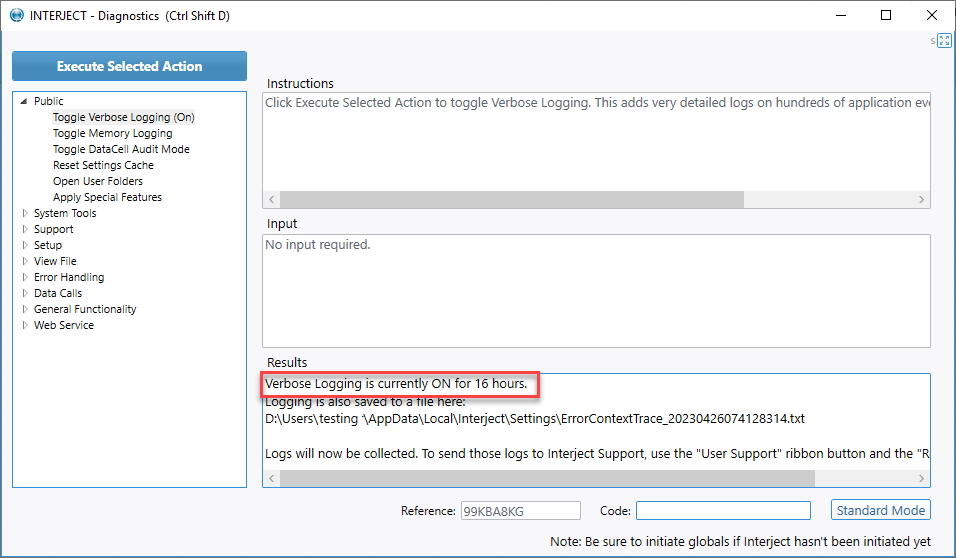The image size is (956, 558).
Task: Click the Standard Mode button
Action: [880, 510]
